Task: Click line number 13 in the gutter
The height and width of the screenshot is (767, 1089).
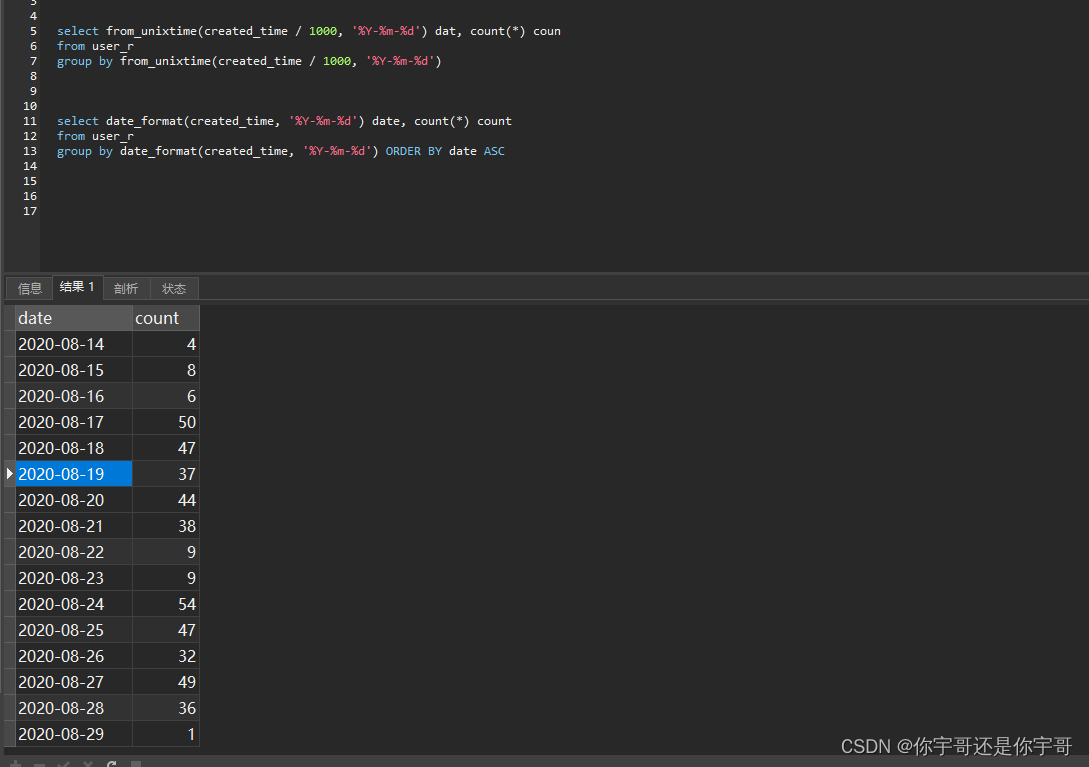Action: pyautogui.click(x=30, y=151)
